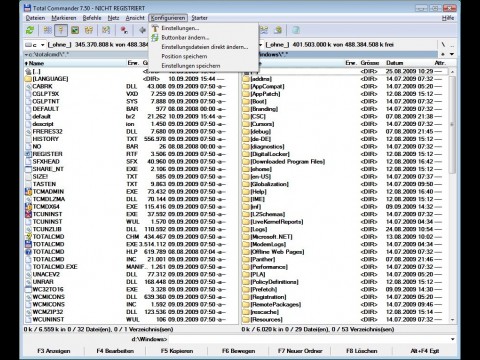Image resolution: width=480 pixels, height=360 pixels.
Task: Open the Netz menu
Action: (x=114, y=18)
